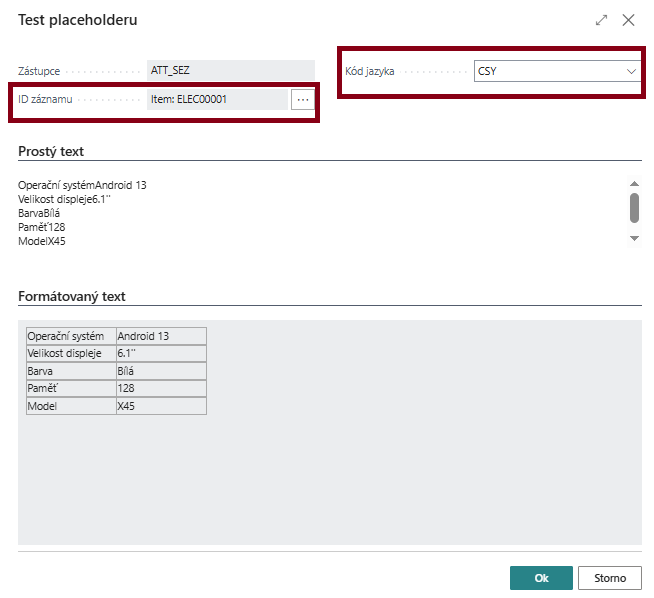Expand the dialog to full screen

click(601, 20)
